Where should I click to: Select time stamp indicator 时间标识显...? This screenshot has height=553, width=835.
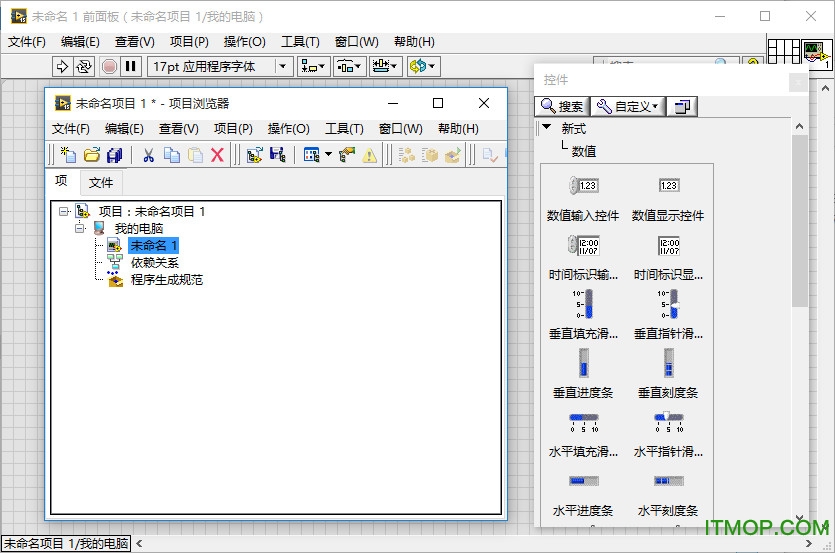click(668, 258)
